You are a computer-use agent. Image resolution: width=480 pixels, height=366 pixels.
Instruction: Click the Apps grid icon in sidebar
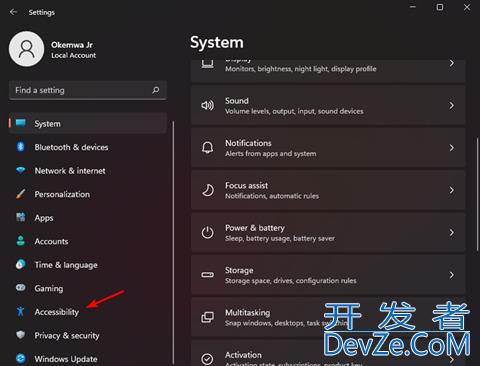click(x=21, y=217)
